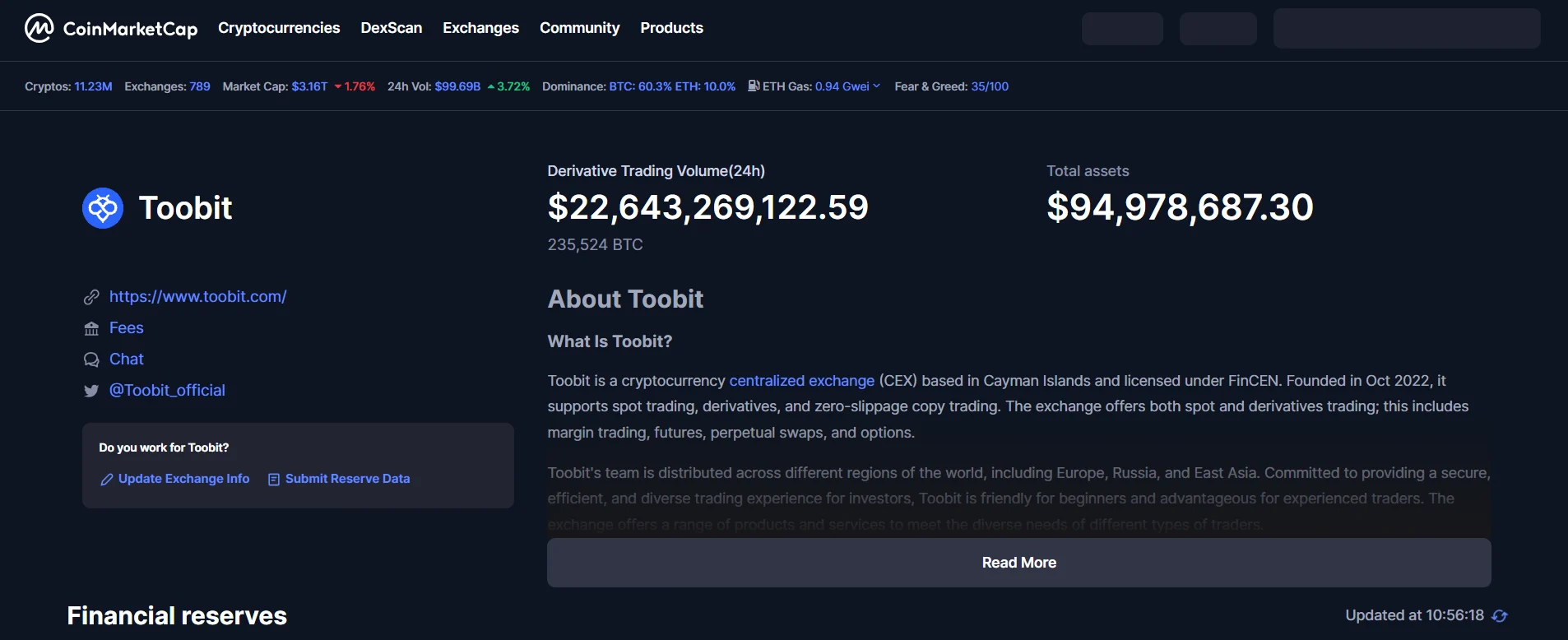The width and height of the screenshot is (1568, 640).
Task: Click the Fear & Greed index value
Action: point(990,86)
